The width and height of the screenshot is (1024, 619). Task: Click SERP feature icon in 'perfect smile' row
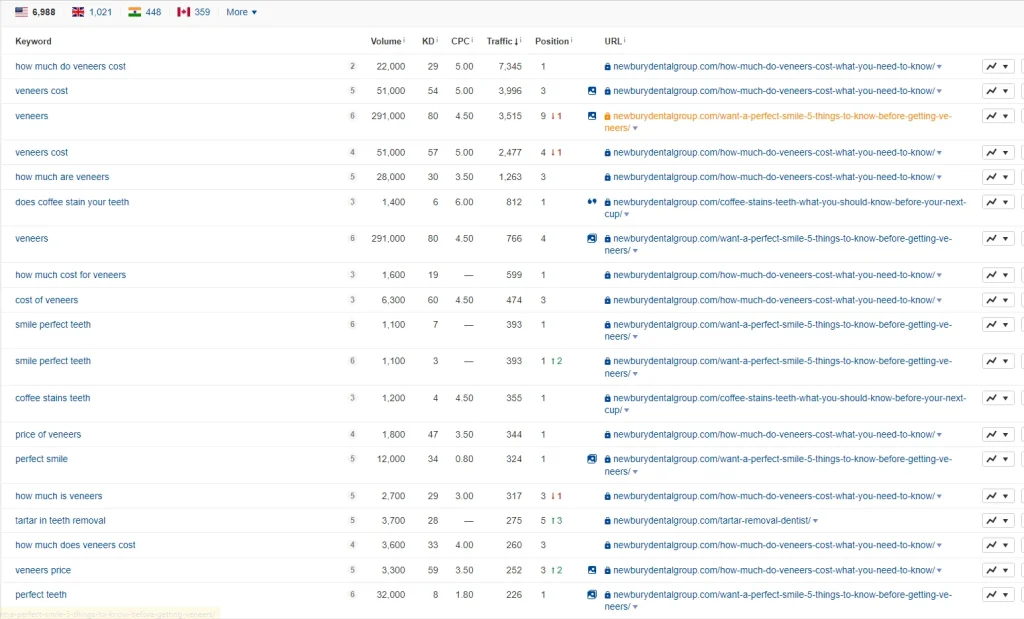[592, 459]
